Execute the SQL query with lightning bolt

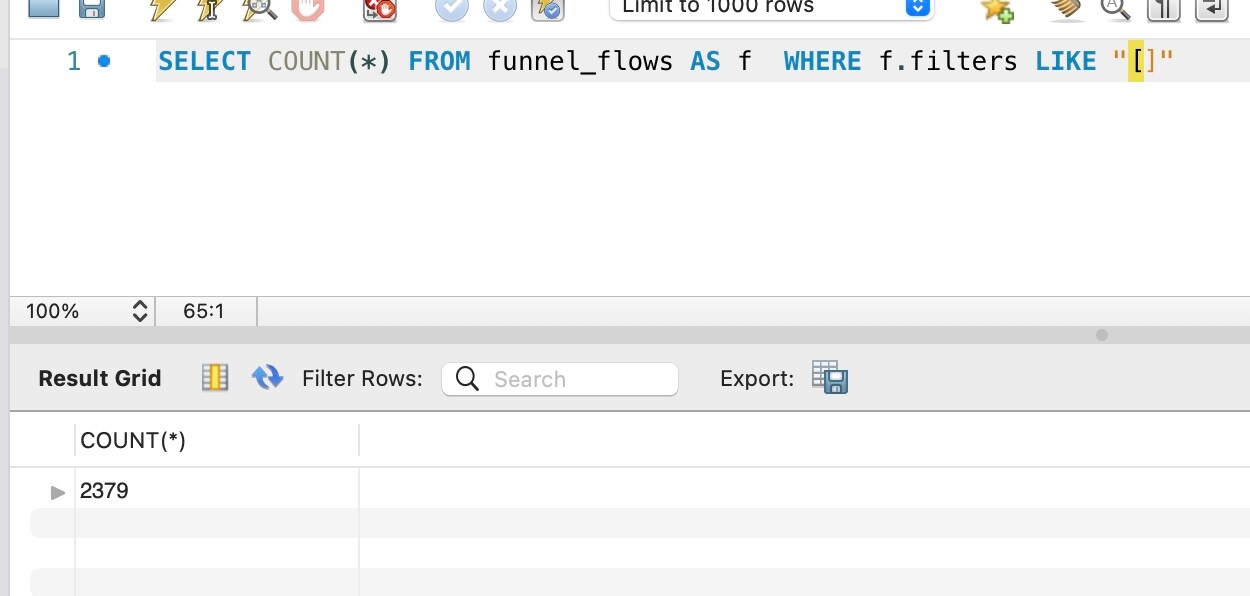[160, 10]
